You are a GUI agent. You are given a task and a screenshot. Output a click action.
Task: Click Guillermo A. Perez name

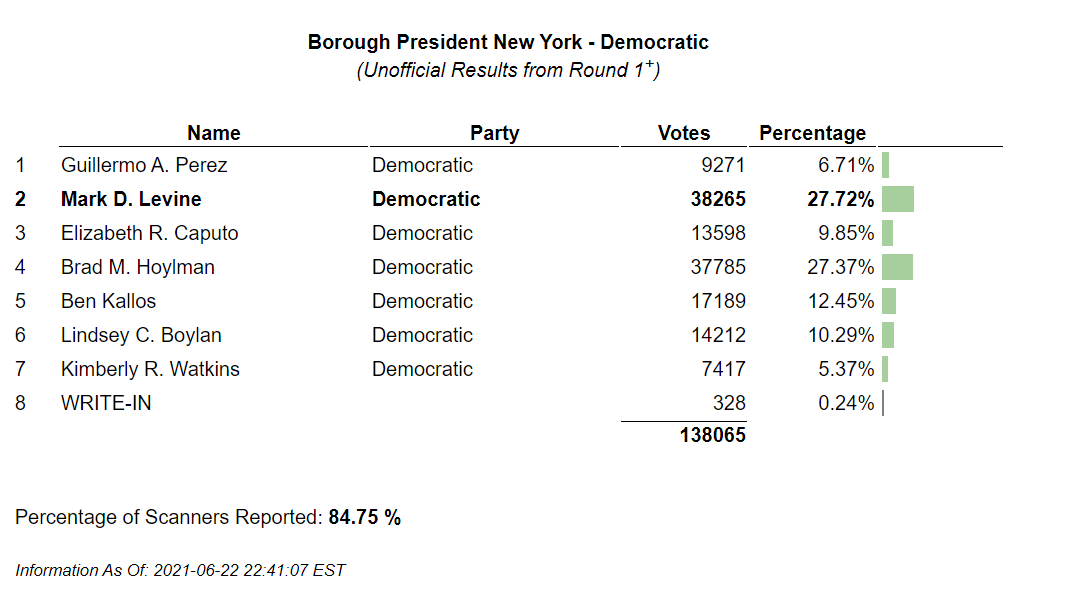144,165
